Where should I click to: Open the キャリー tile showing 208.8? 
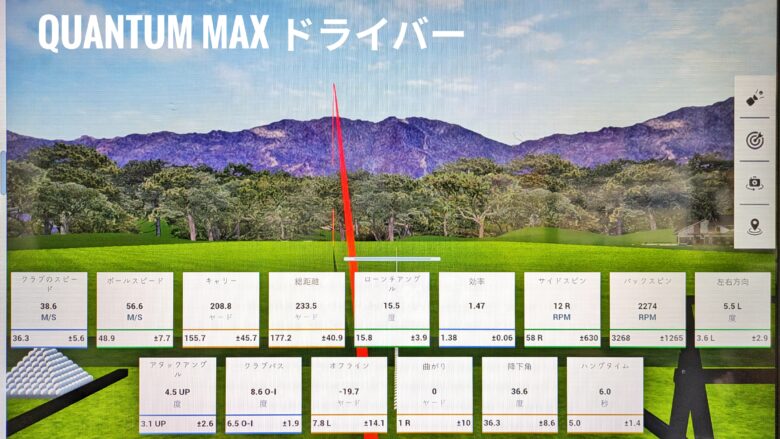(221, 309)
